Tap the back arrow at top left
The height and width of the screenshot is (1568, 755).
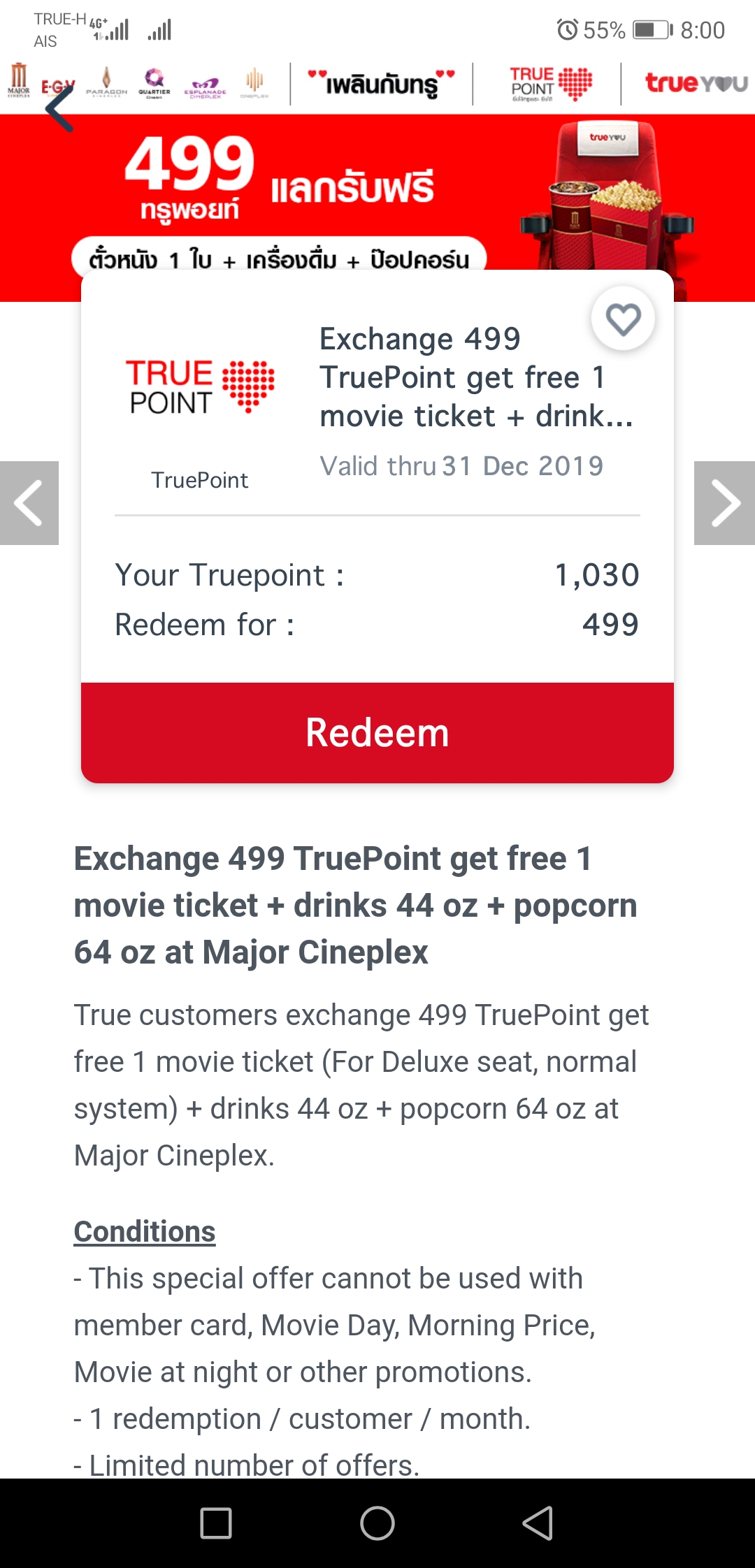tap(59, 108)
